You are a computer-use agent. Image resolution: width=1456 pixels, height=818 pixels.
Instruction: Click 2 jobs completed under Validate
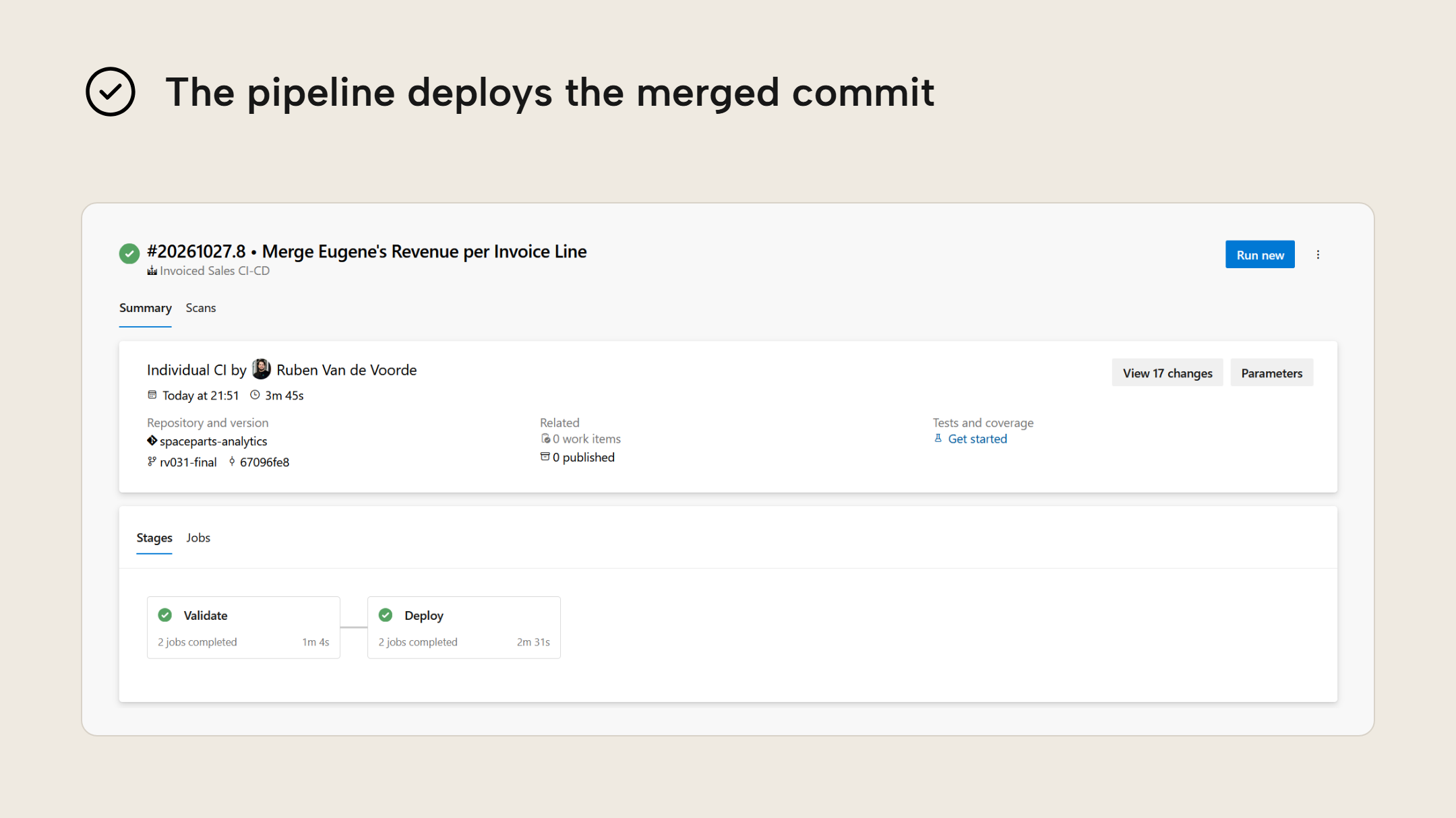[x=198, y=642]
